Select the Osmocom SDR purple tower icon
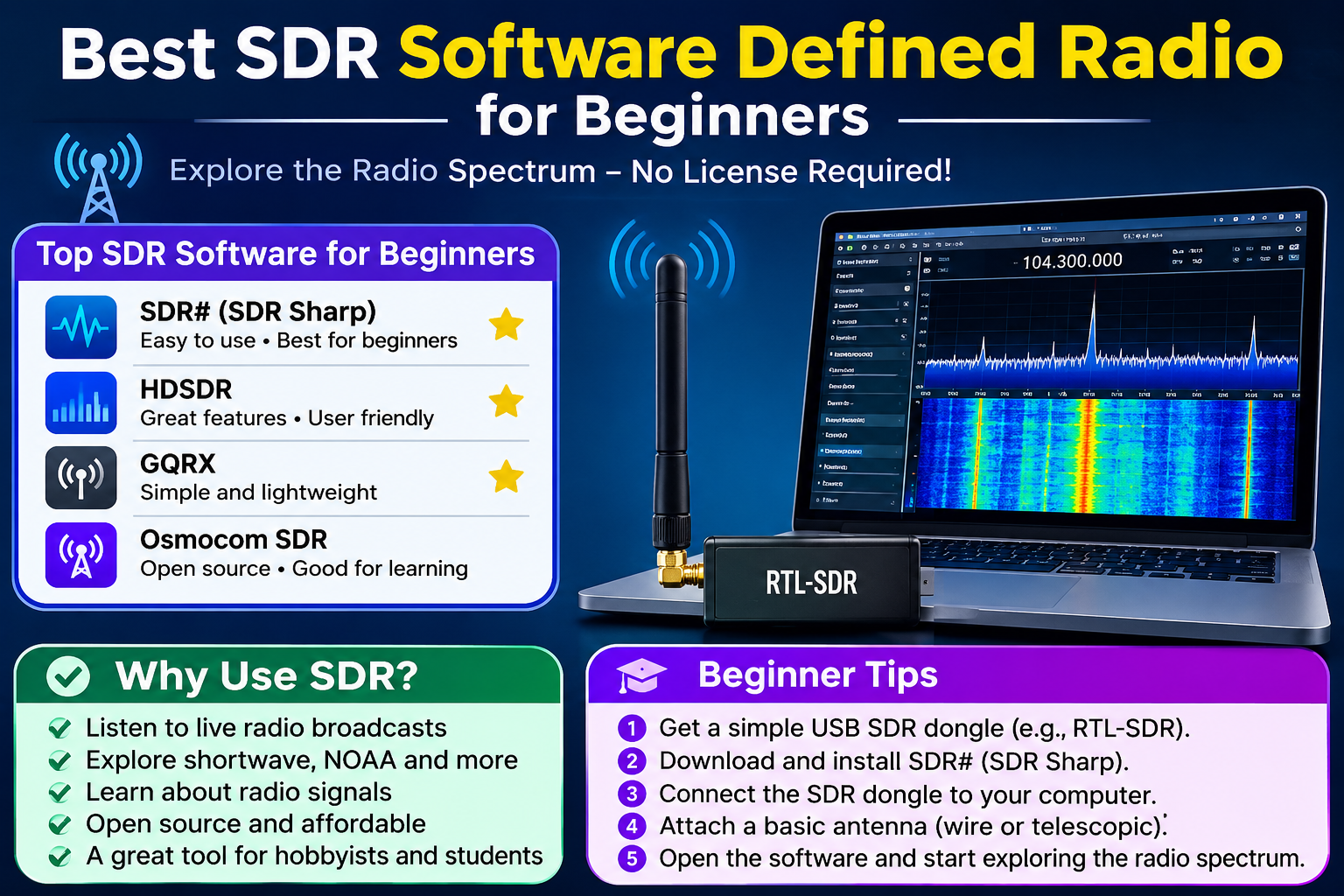1344x896 pixels. click(80, 555)
